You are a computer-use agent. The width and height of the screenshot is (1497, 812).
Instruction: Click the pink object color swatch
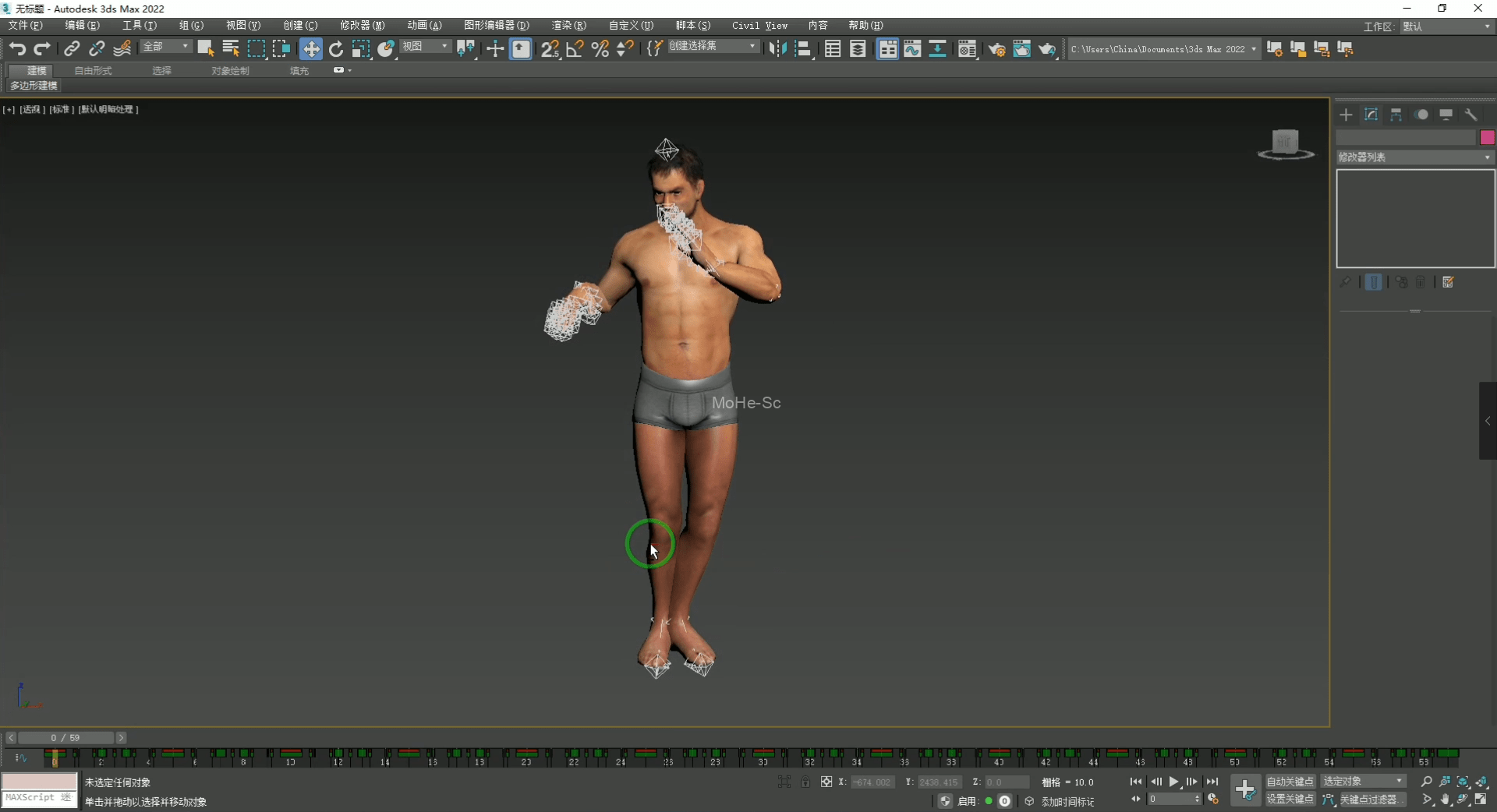click(1487, 138)
